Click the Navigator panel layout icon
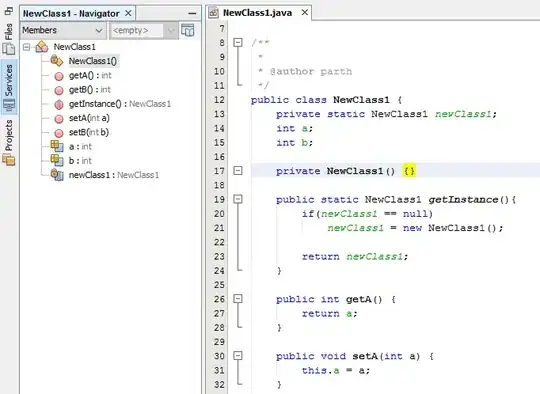Image resolution: width=540 pixels, height=394 pixels. coord(188,30)
